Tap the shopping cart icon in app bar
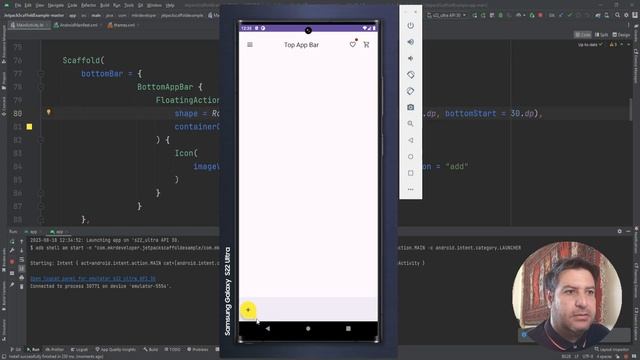 click(x=366, y=44)
